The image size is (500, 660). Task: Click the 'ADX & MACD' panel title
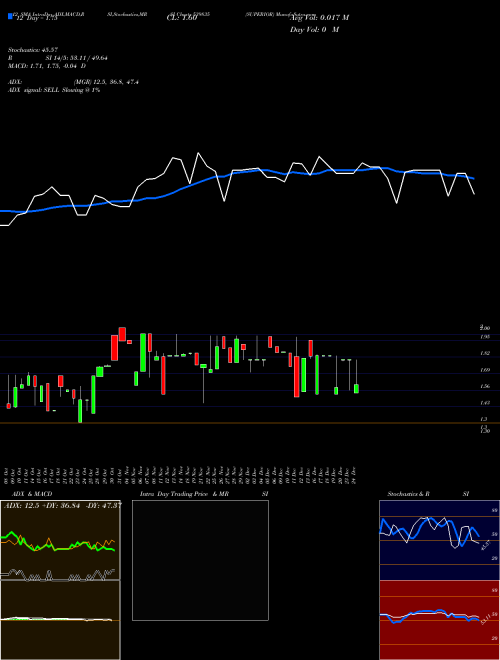tap(32, 494)
